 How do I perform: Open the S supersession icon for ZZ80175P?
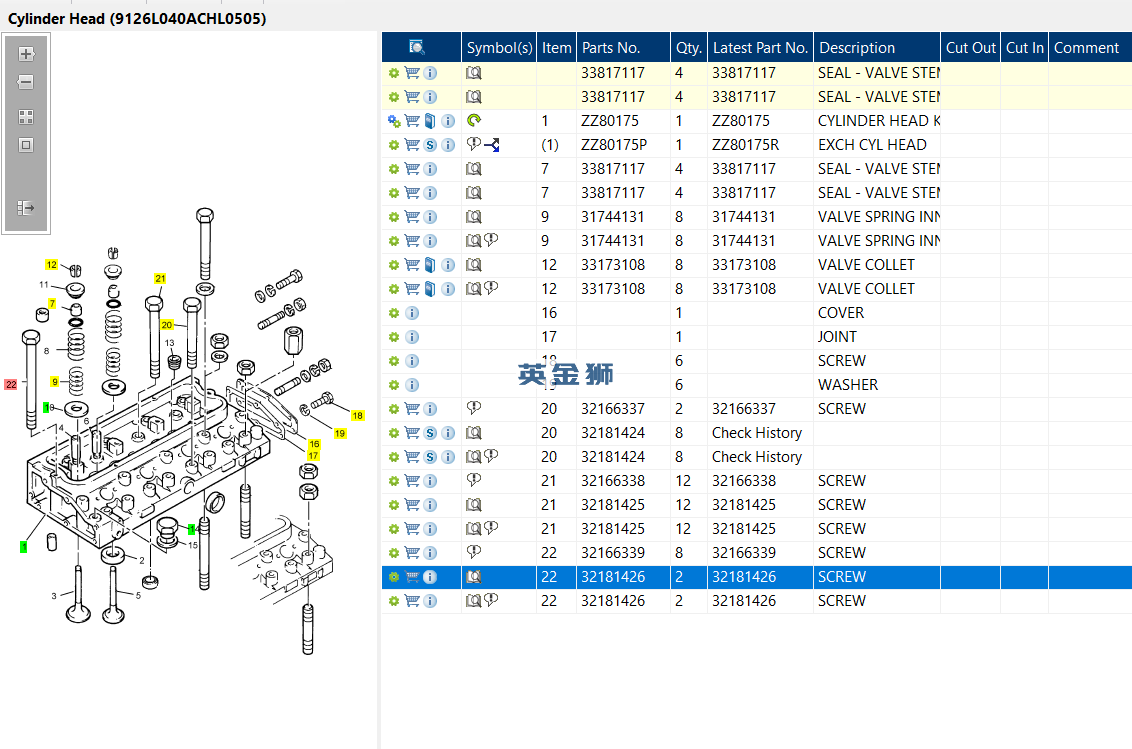coord(430,145)
